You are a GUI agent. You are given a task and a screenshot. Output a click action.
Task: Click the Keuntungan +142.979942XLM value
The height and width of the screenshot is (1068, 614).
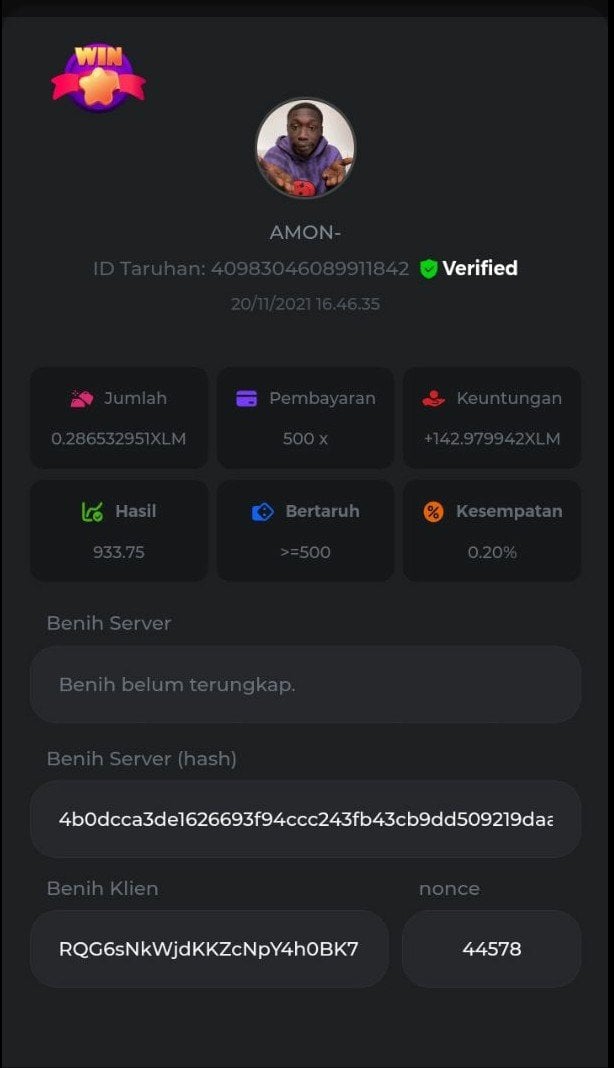point(492,439)
